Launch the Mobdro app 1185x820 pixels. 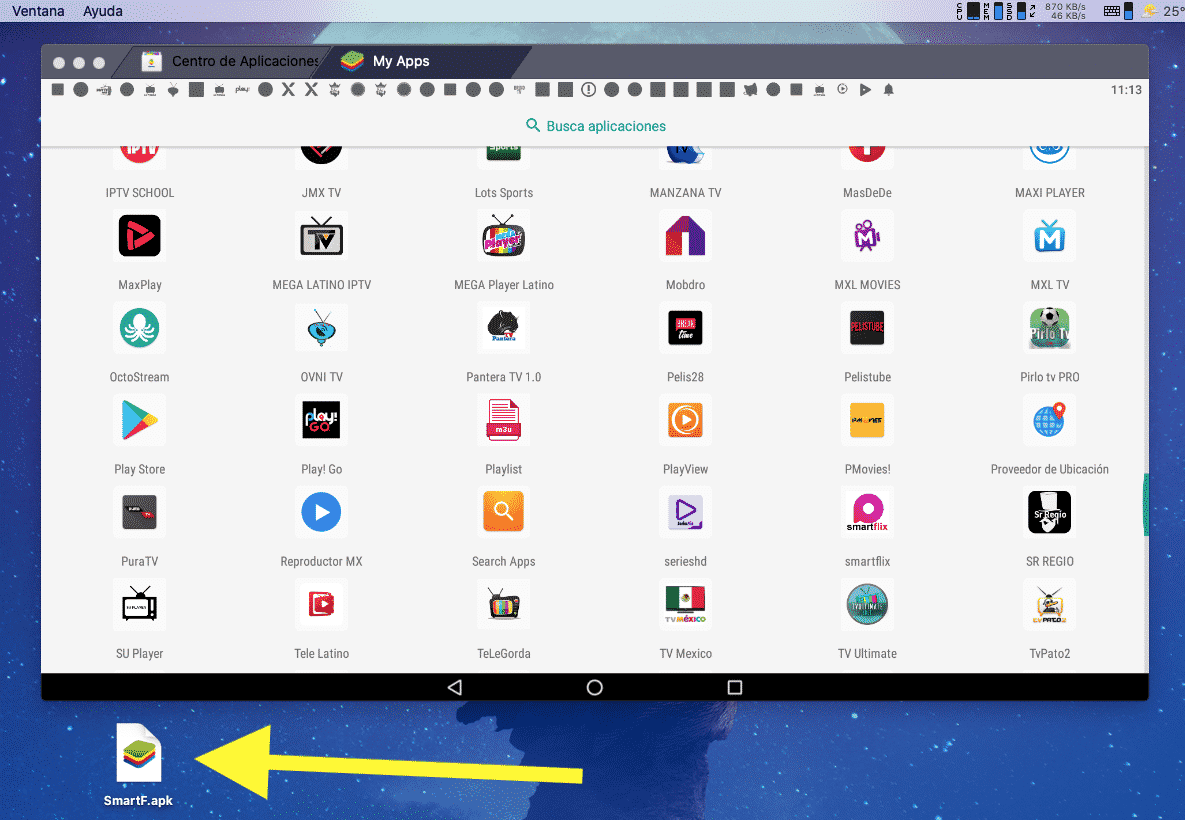pos(685,236)
